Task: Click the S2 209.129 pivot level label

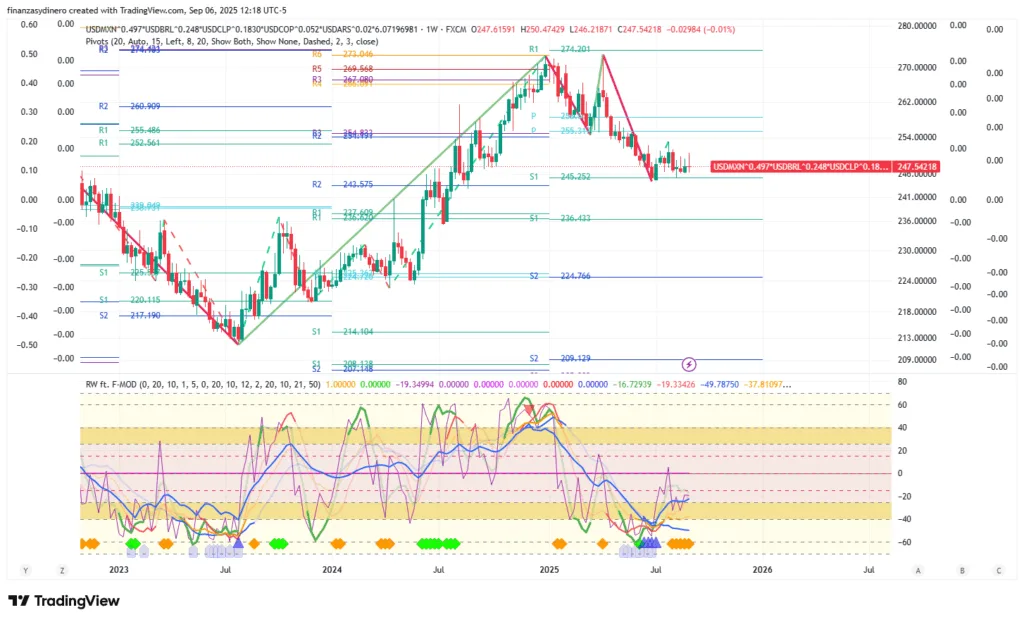Action: [x=560, y=358]
